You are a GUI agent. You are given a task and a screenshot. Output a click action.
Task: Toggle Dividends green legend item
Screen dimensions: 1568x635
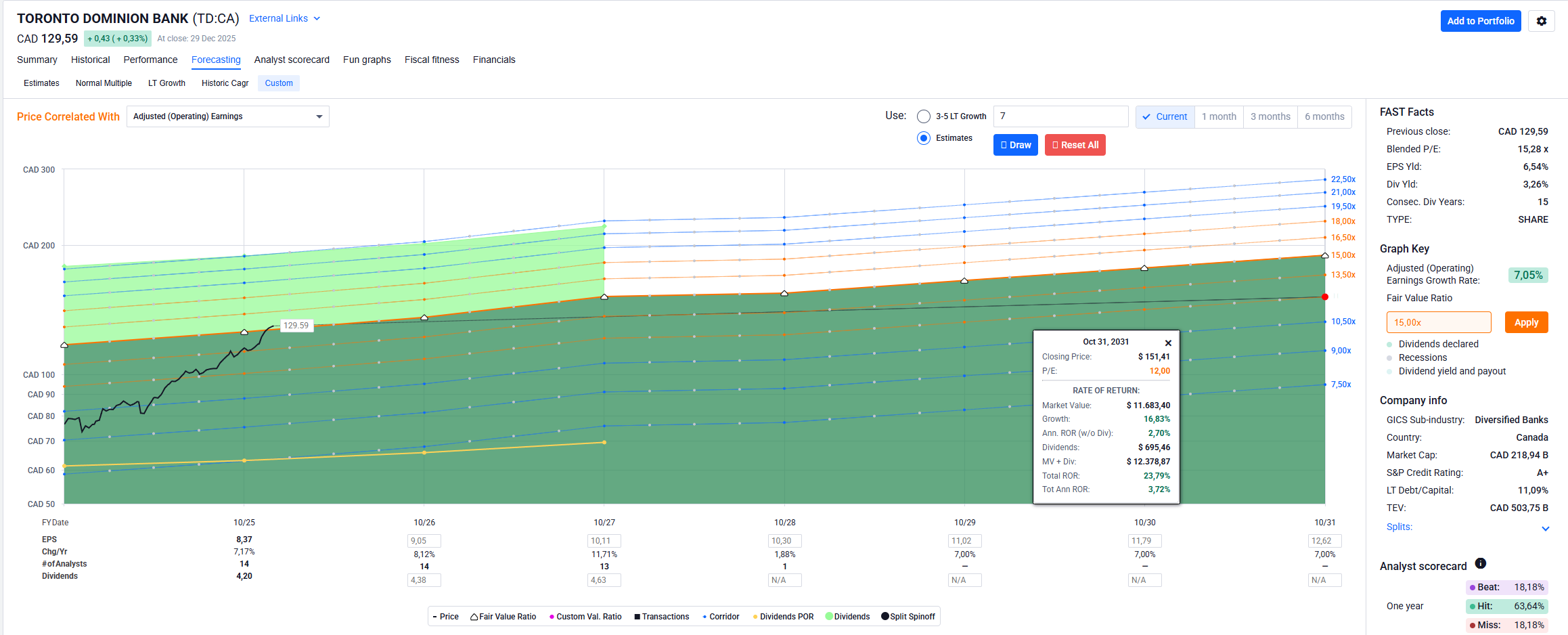tap(847, 617)
